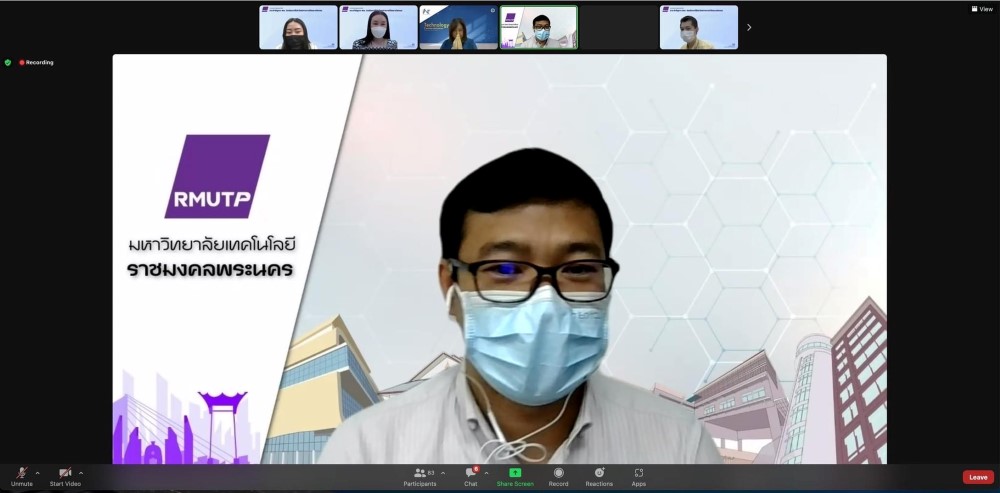Select the blank black participant thumbnail

coord(619,27)
